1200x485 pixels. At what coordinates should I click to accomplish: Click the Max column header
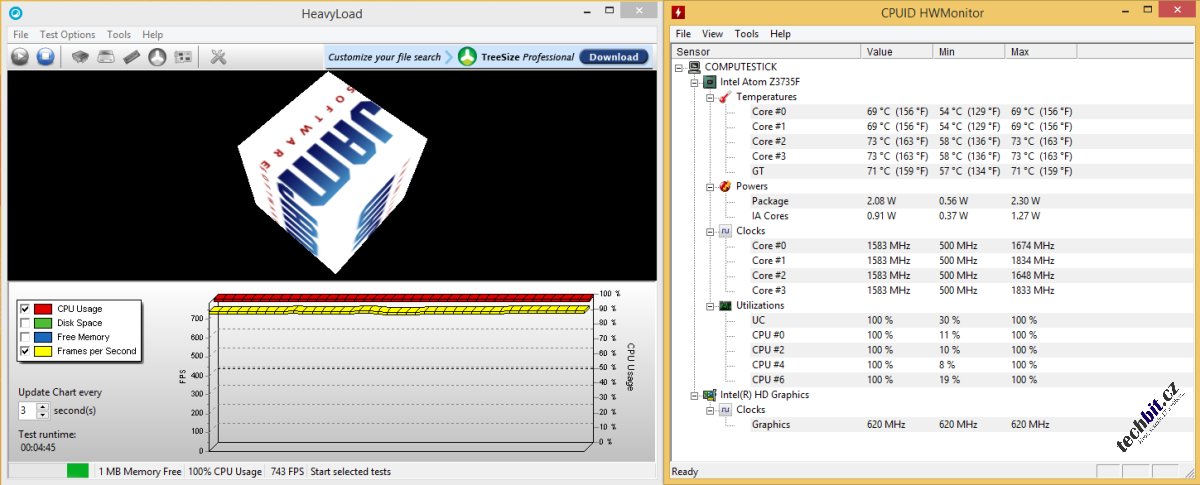click(x=1020, y=51)
